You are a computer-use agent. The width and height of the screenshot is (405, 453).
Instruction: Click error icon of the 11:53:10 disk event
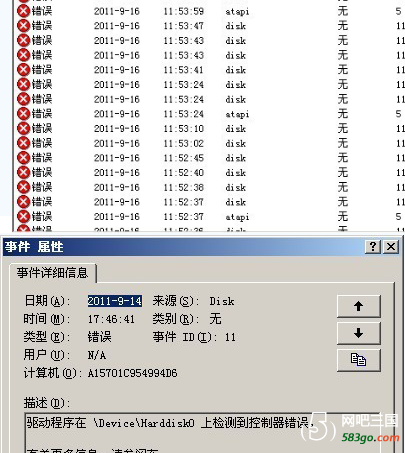click(x=23, y=128)
